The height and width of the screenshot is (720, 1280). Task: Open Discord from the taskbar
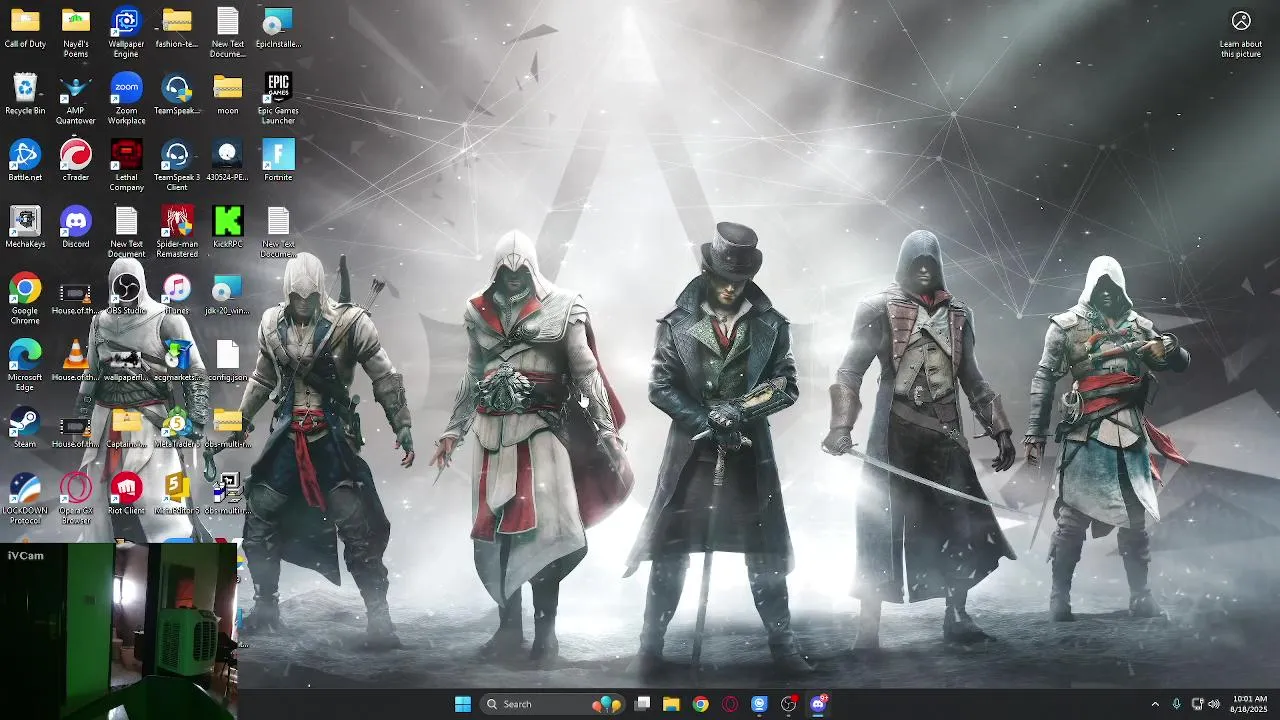818,704
